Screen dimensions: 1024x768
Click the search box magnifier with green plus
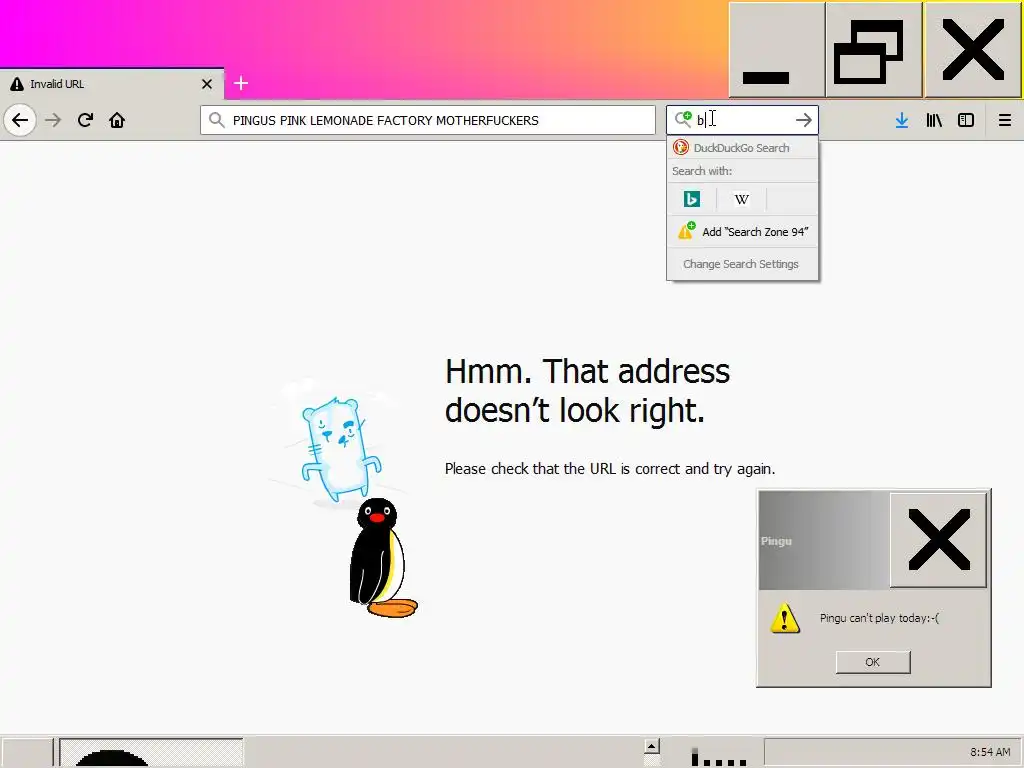click(x=683, y=119)
